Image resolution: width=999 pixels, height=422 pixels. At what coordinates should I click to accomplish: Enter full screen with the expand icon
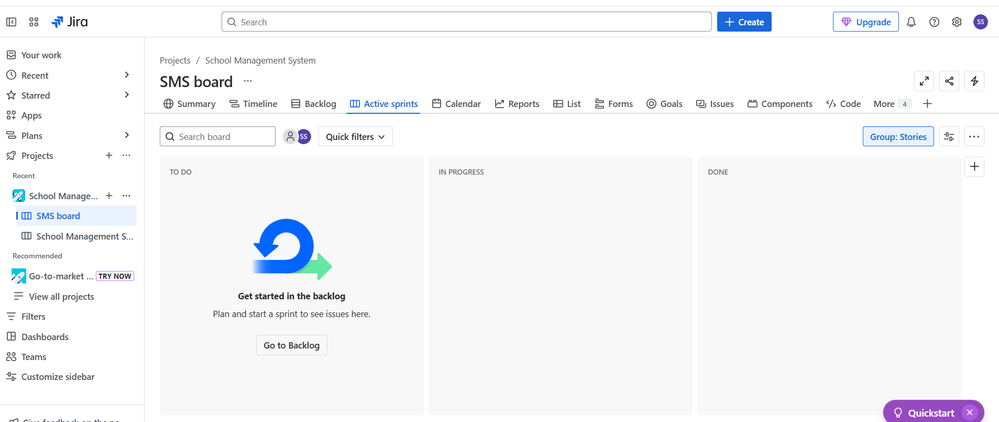click(924, 81)
